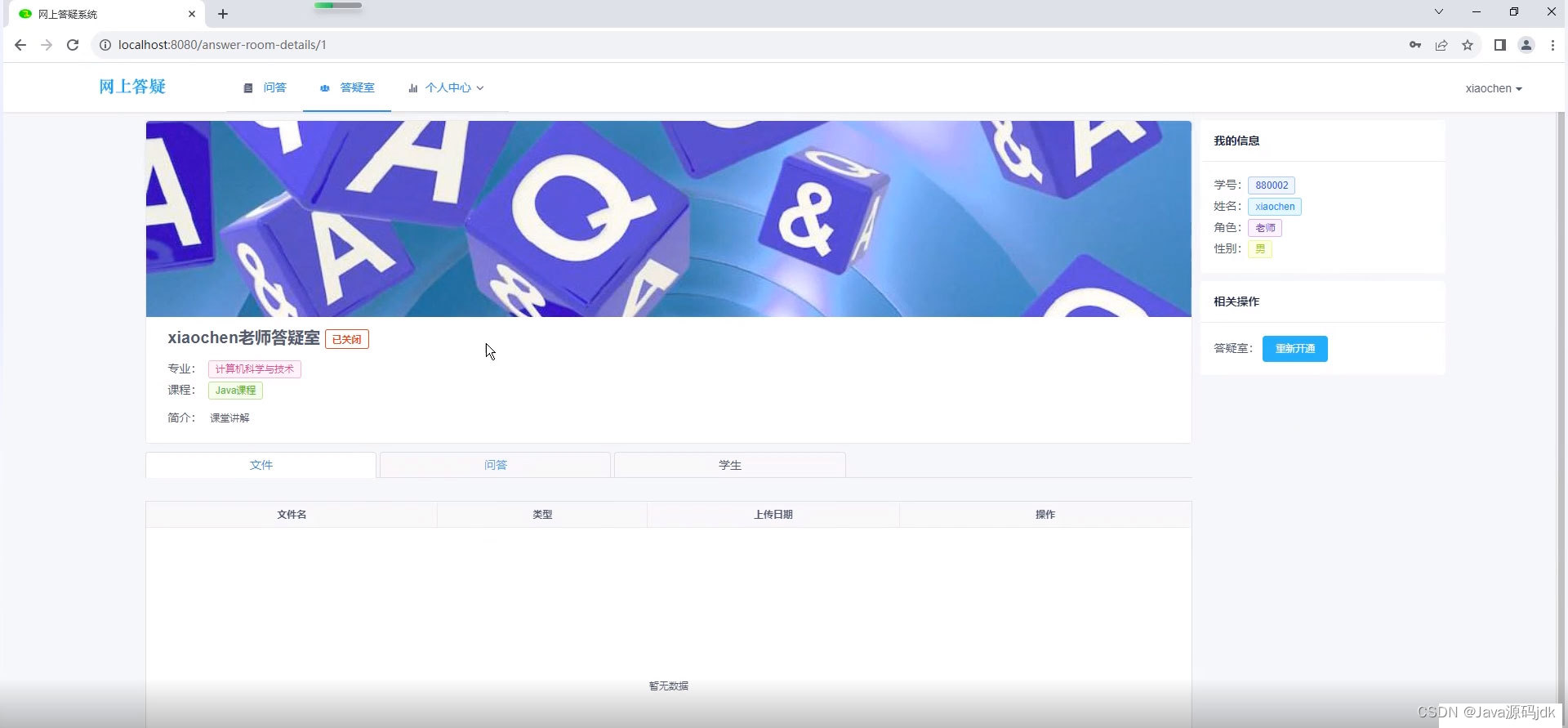Viewport: 1568px width, 728px height.
Task: Reload the page with the refresh icon
Action: pos(73,45)
